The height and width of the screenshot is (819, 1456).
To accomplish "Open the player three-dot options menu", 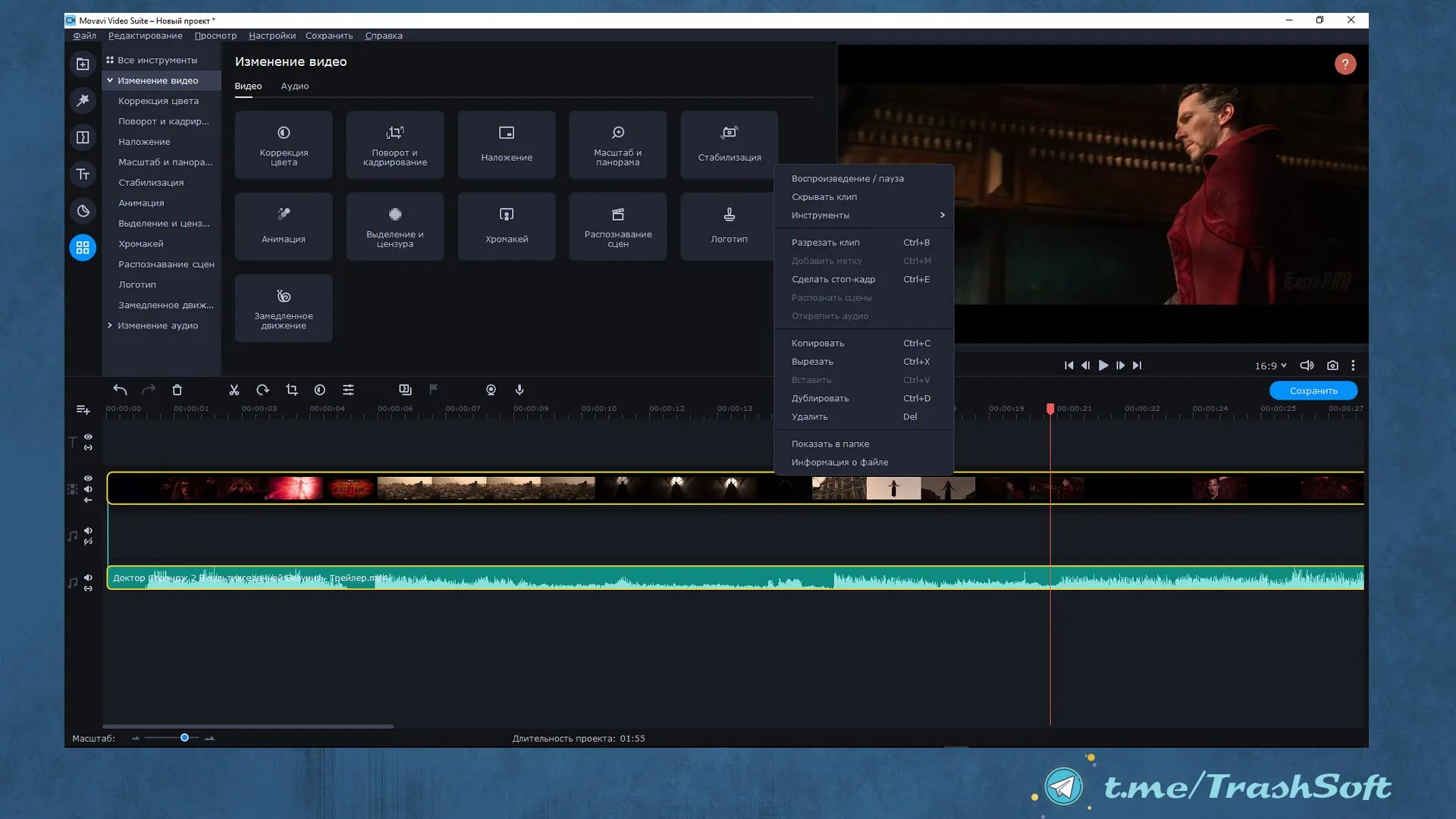I will click(x=1353, y=366).
